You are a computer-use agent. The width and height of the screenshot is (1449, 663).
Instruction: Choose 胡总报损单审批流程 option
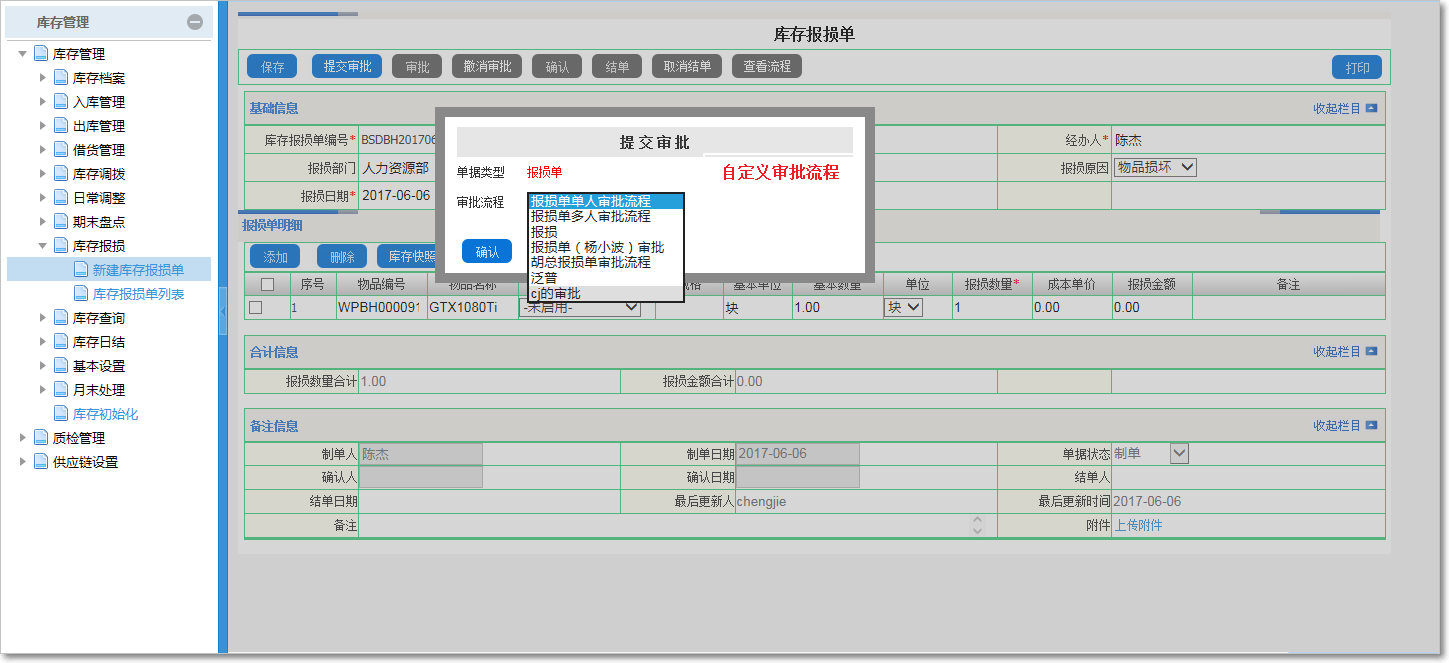pyautogui.click(x=591, y=262)
